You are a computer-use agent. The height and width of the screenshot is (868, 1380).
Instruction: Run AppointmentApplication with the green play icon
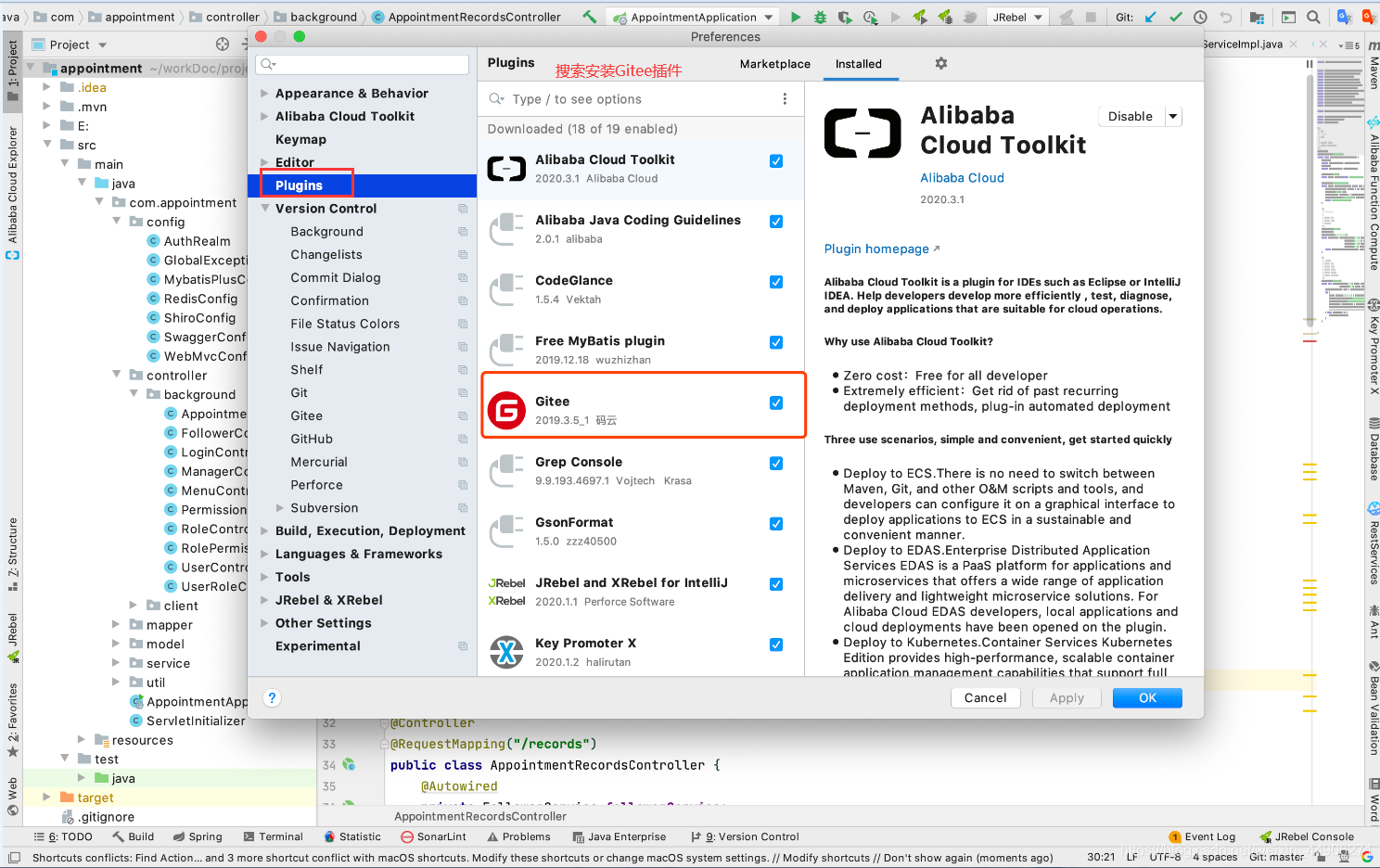point(796,17)
